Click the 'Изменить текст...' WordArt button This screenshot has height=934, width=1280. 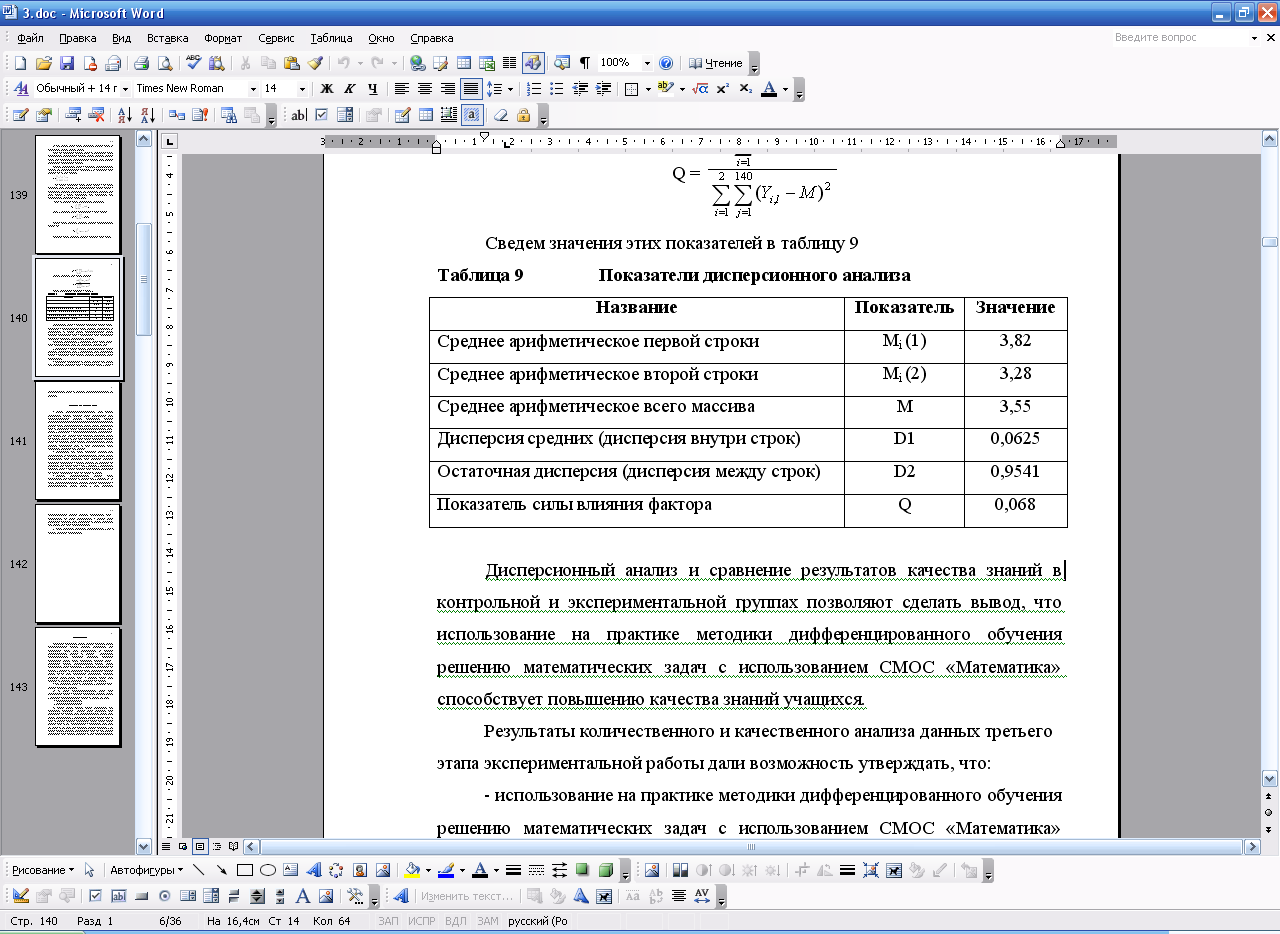(x=467, y=896)
